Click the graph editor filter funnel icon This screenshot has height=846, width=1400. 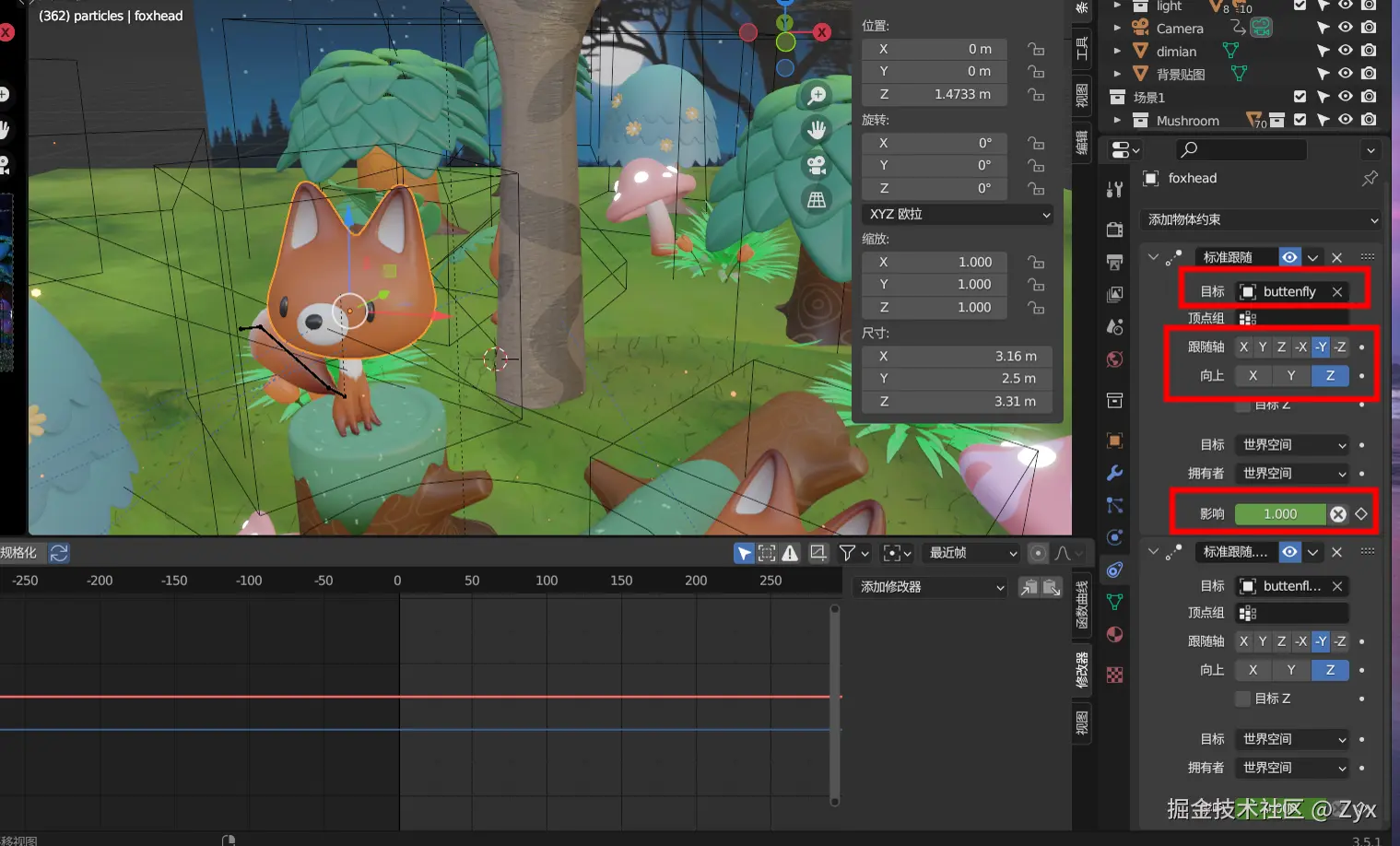(x=847, y=553)
